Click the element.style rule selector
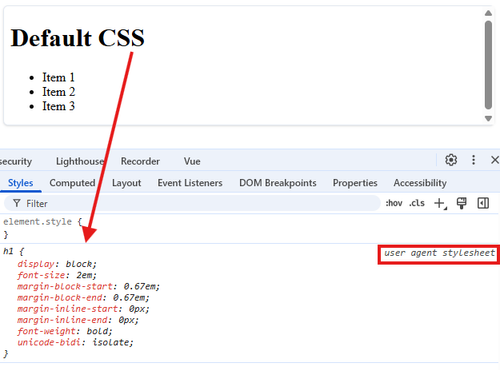Image resolution: width=500 pixels, height=370 pixels. 37,222
